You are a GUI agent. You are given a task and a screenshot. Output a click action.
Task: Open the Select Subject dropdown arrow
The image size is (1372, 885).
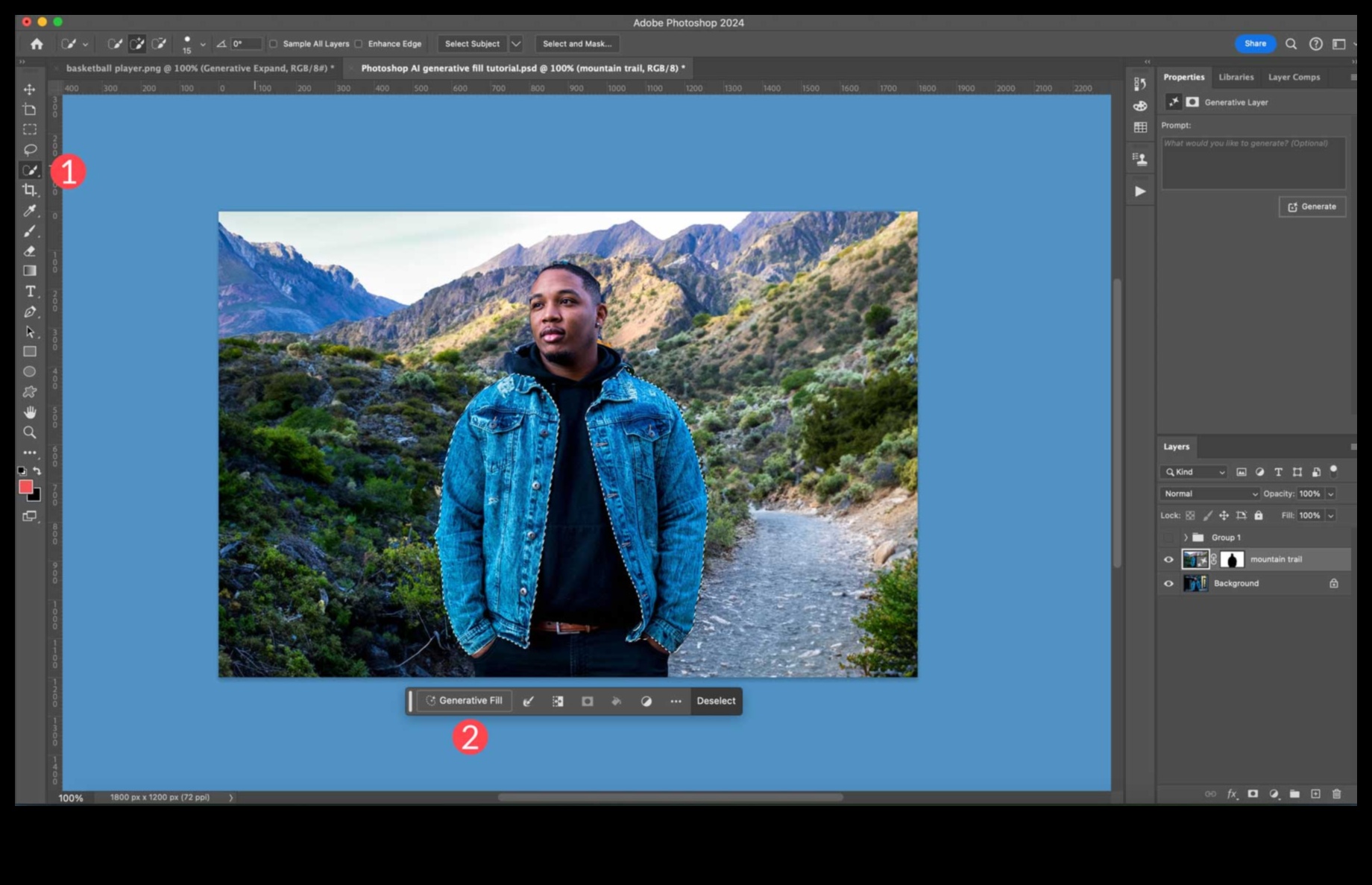(516, 43)
